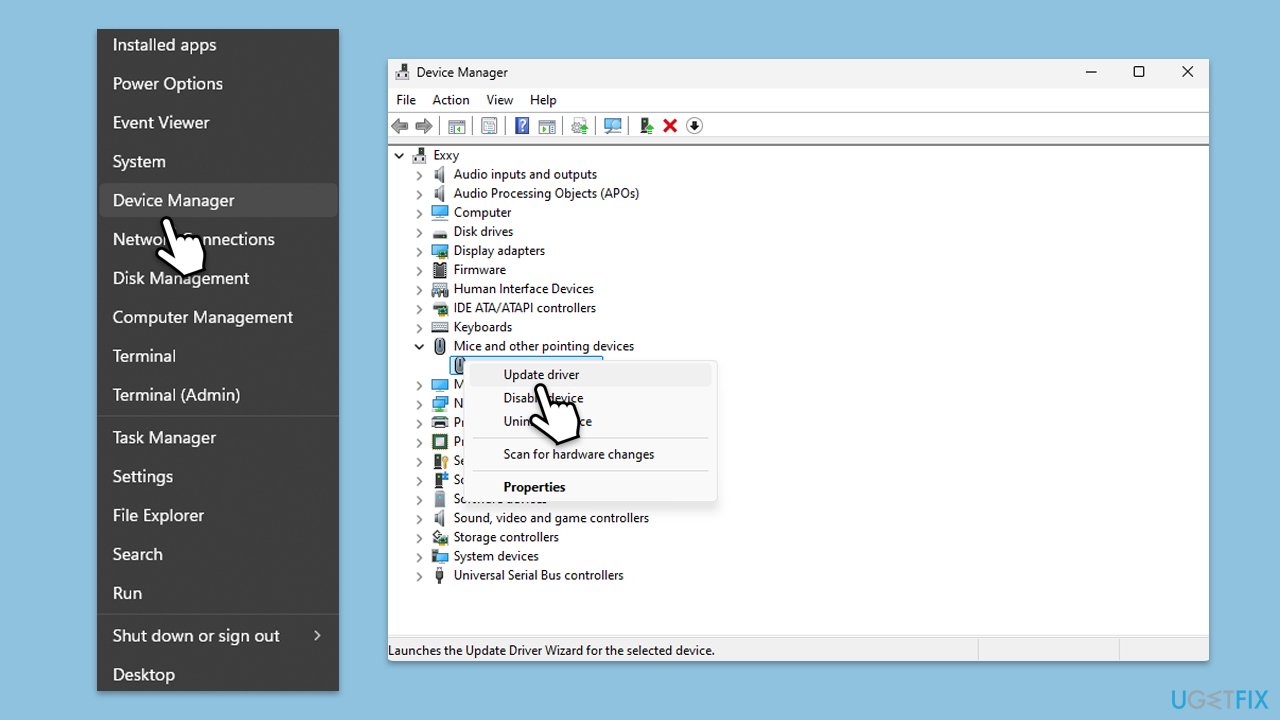Choose Properties in the context menu
Screen dimensions: 1280x720
click(x=591, y=487)
